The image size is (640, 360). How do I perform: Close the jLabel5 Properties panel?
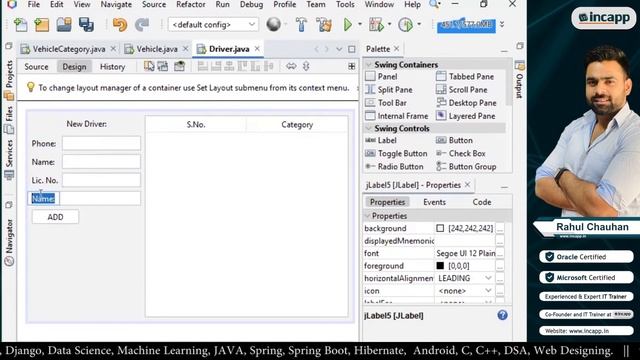click(x=468, y=185)
